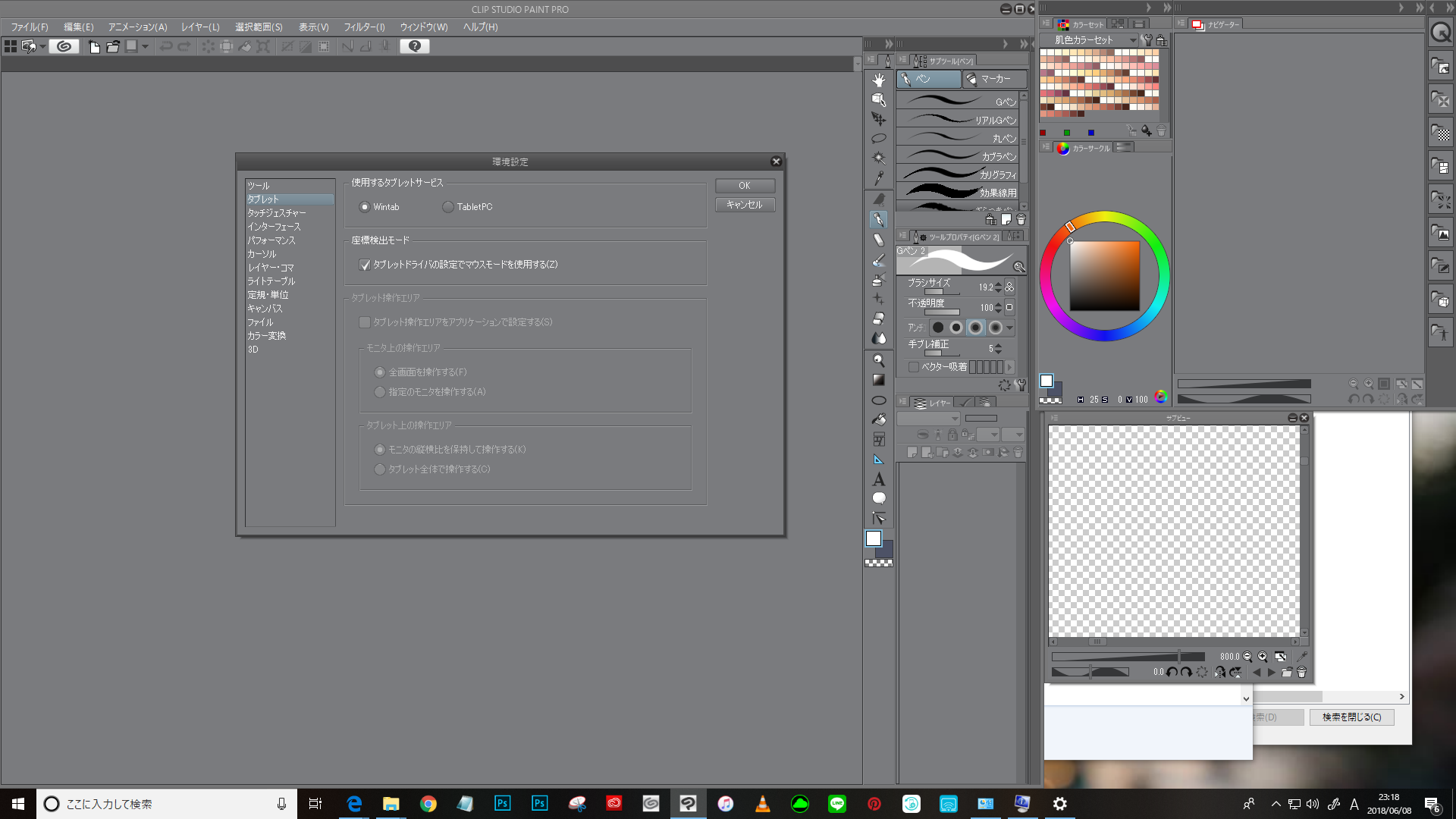
Task: Open the new file dropdown arrow in toolbar
Action: coord(145,47)
